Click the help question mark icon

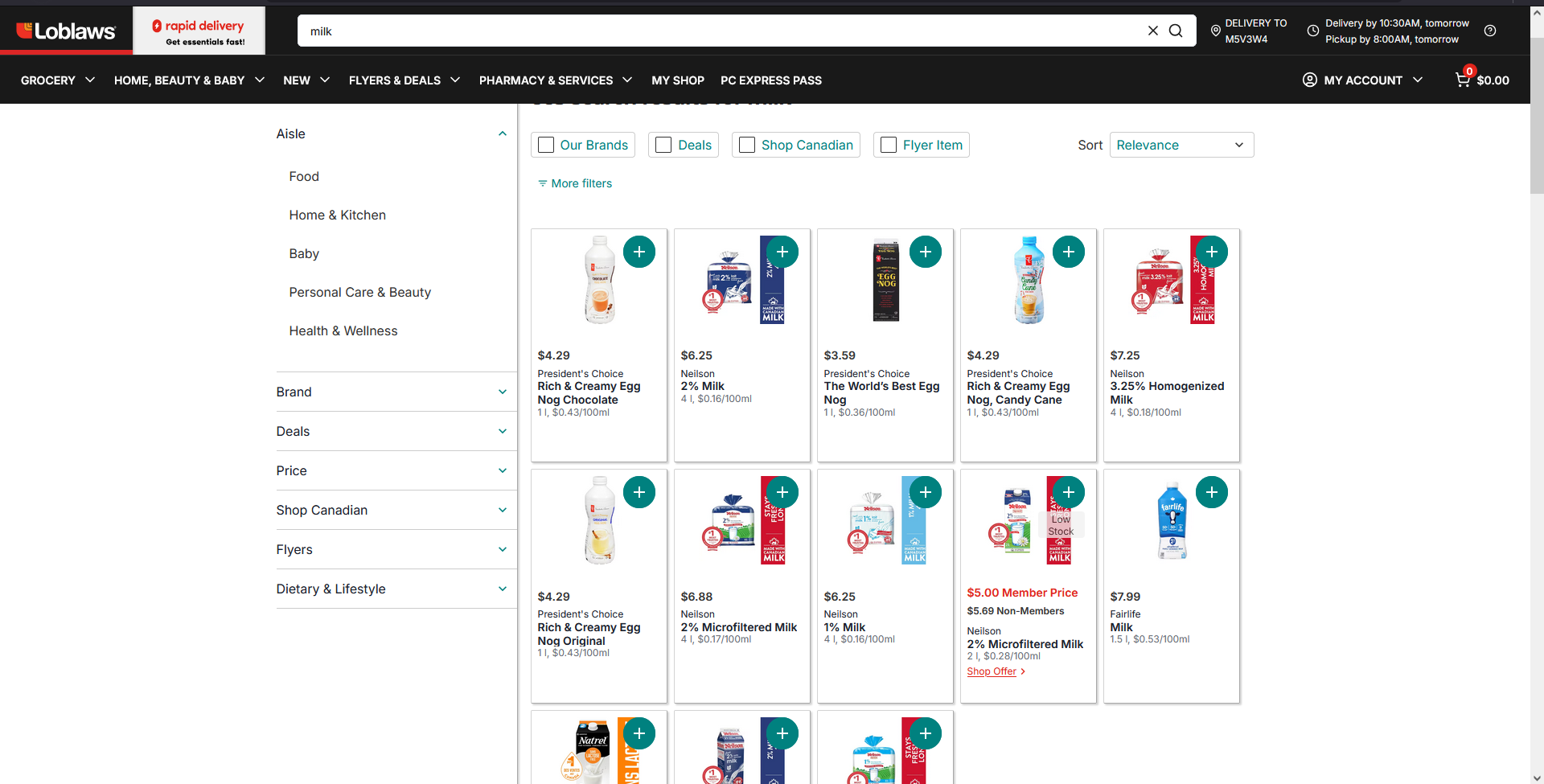pyautogui.click(x=1490, y=31)
